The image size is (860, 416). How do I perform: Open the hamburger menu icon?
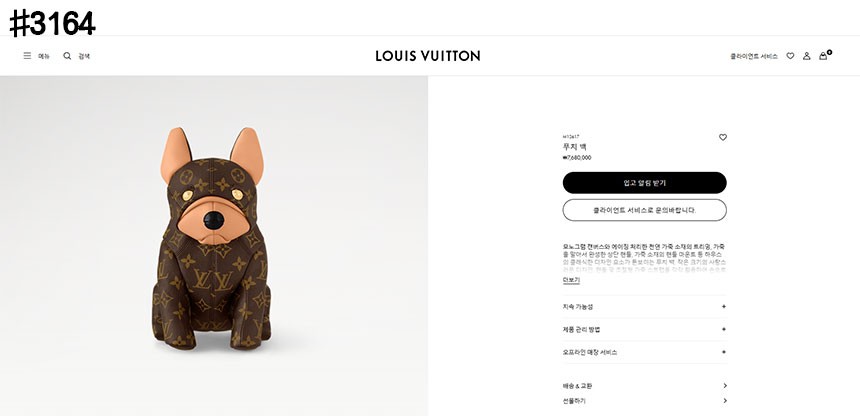click(x=27, y=56)
